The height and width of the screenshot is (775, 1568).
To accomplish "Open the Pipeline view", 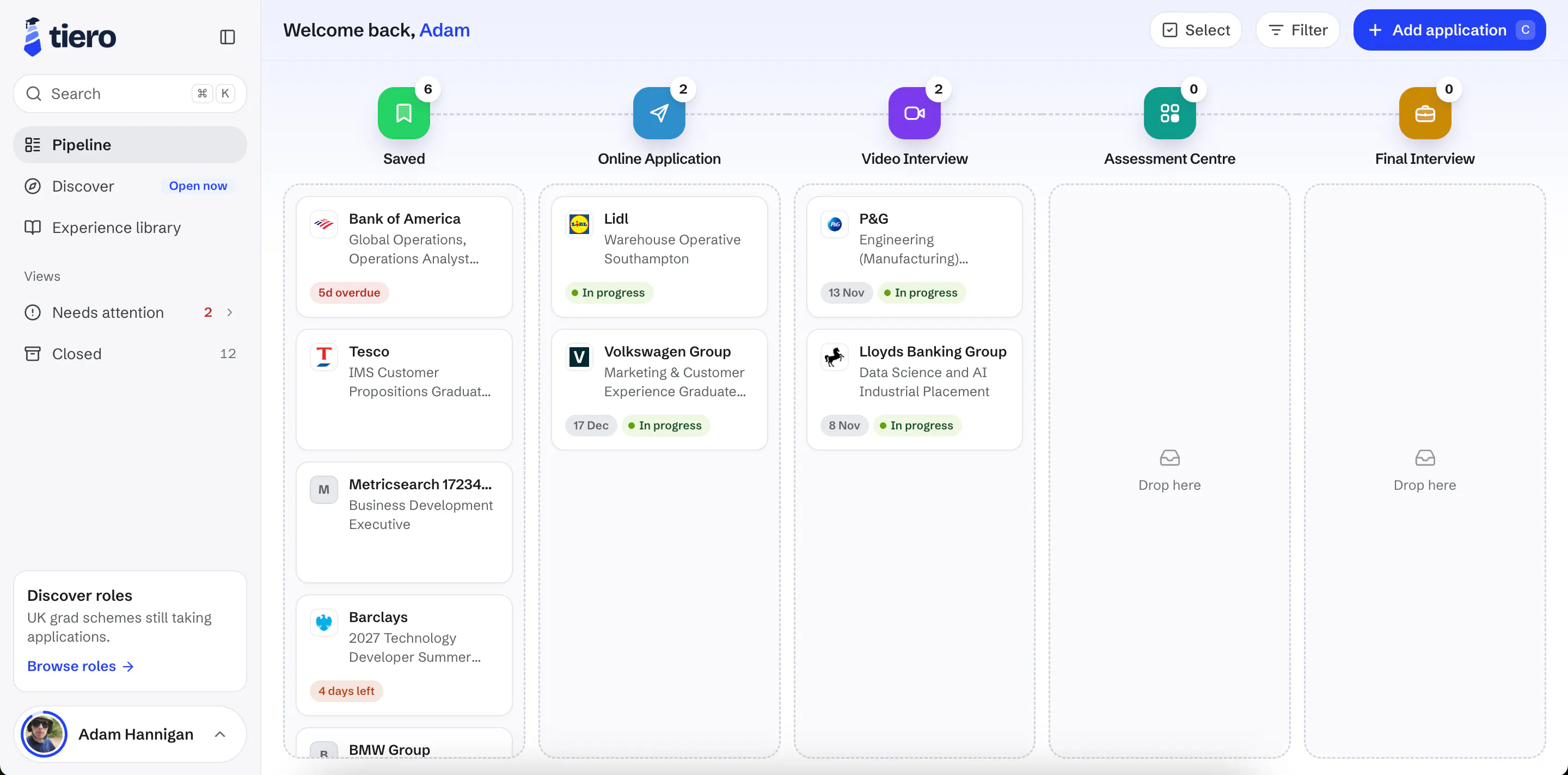I will tap(130, 145).
